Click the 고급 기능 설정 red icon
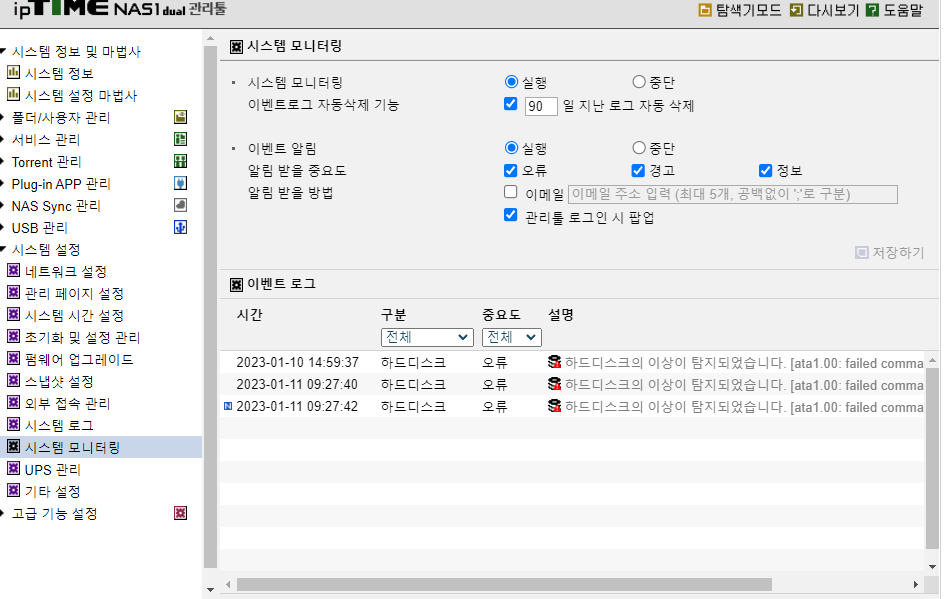The image size is (946, 599). pos(180,513)
